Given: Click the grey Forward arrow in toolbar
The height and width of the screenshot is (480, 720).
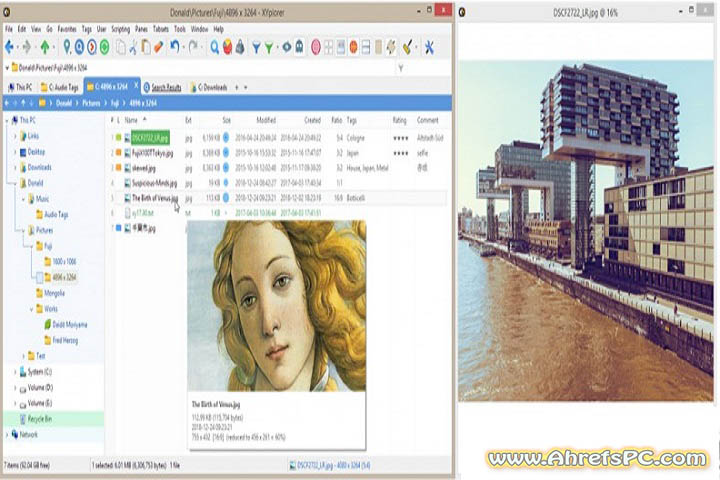Looking at the screenshot, I should (x=27, y=47).
